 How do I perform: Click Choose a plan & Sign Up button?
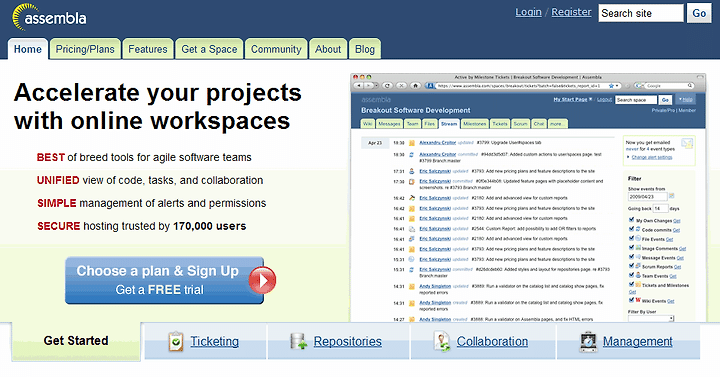coord(164,280)
